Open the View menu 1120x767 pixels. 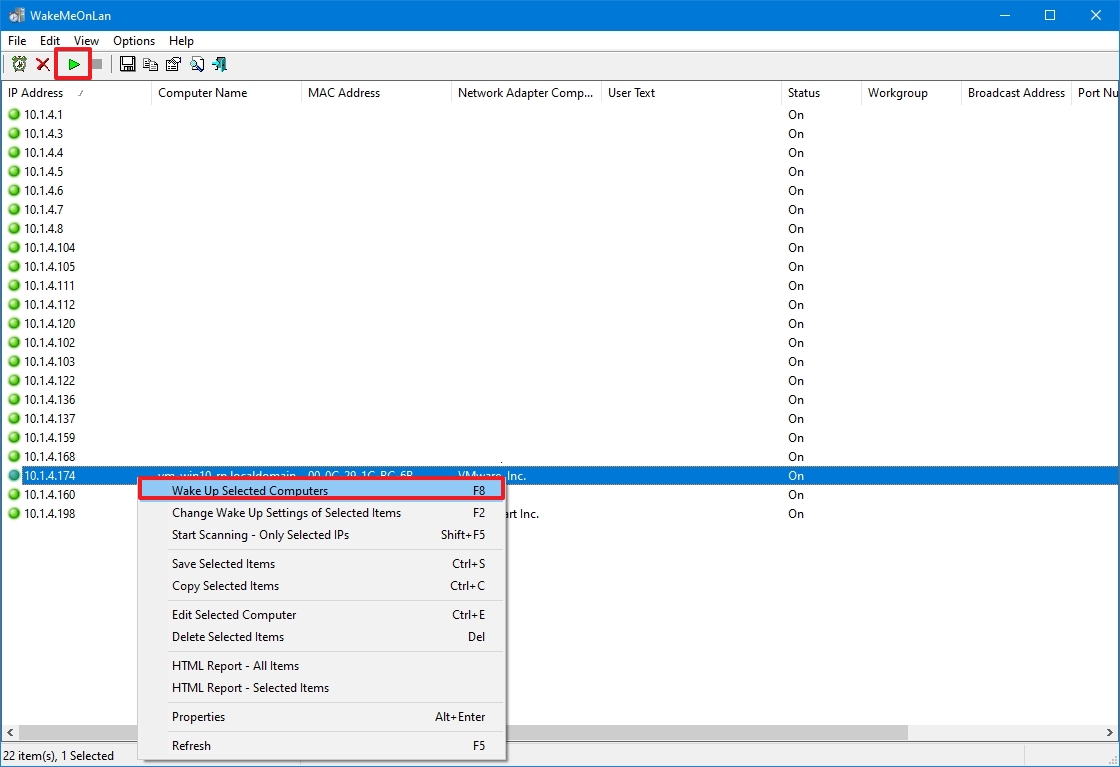pyautogui.click(x=86, y=41)
